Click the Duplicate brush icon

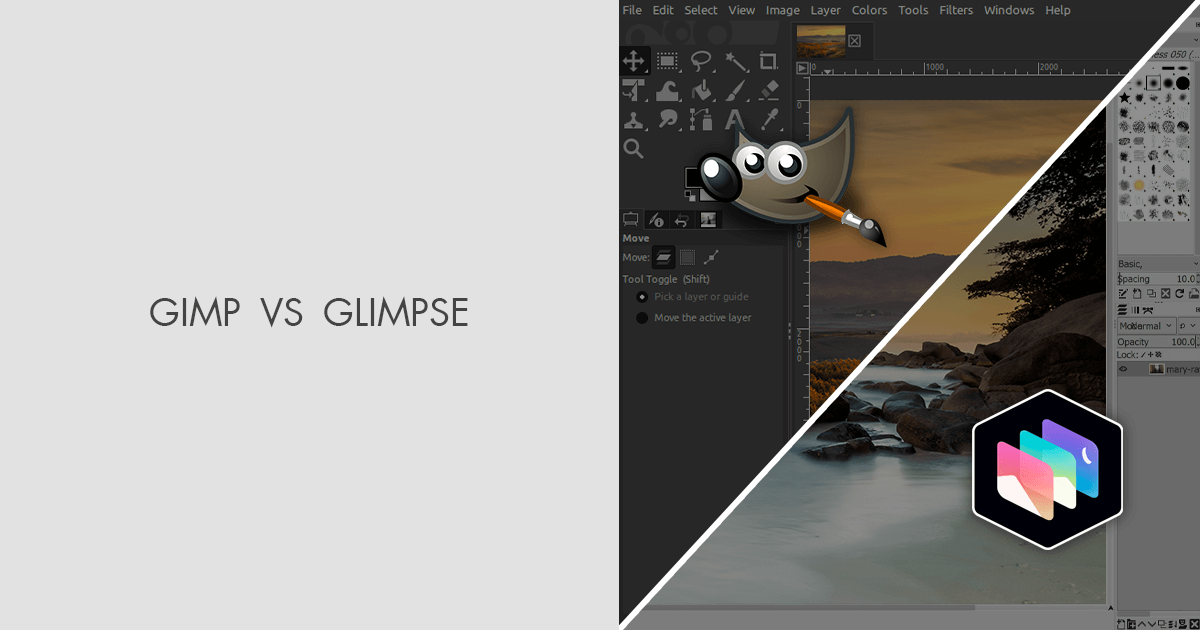tap(1151, 294)
